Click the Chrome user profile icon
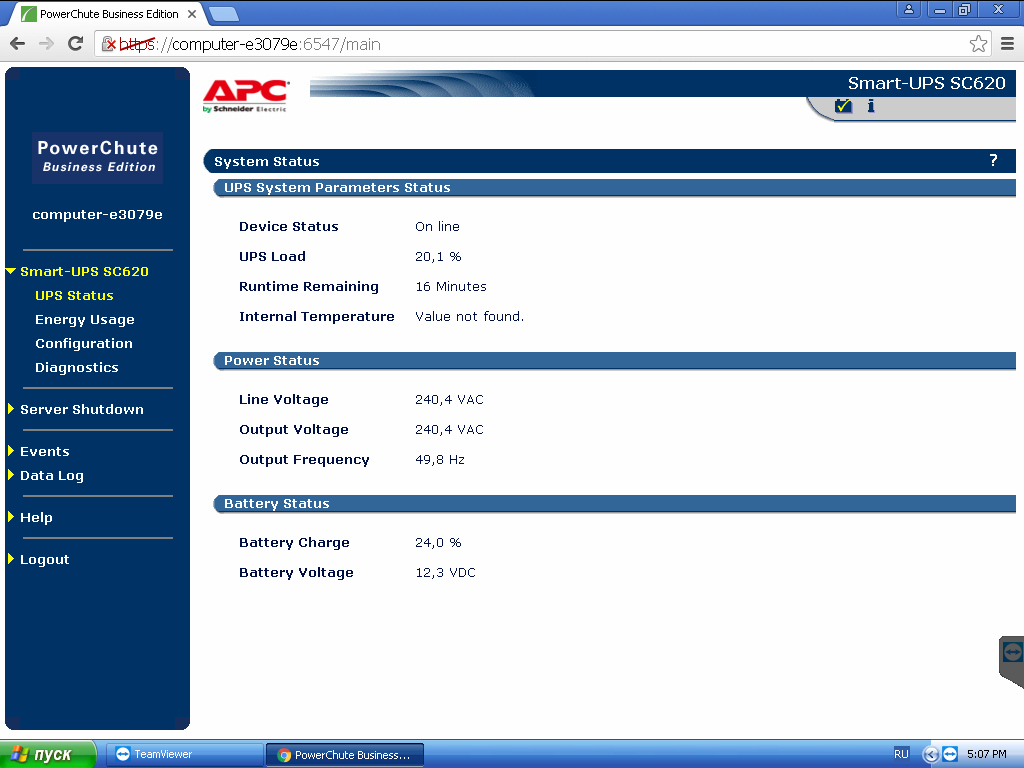 tap(908, 9)
